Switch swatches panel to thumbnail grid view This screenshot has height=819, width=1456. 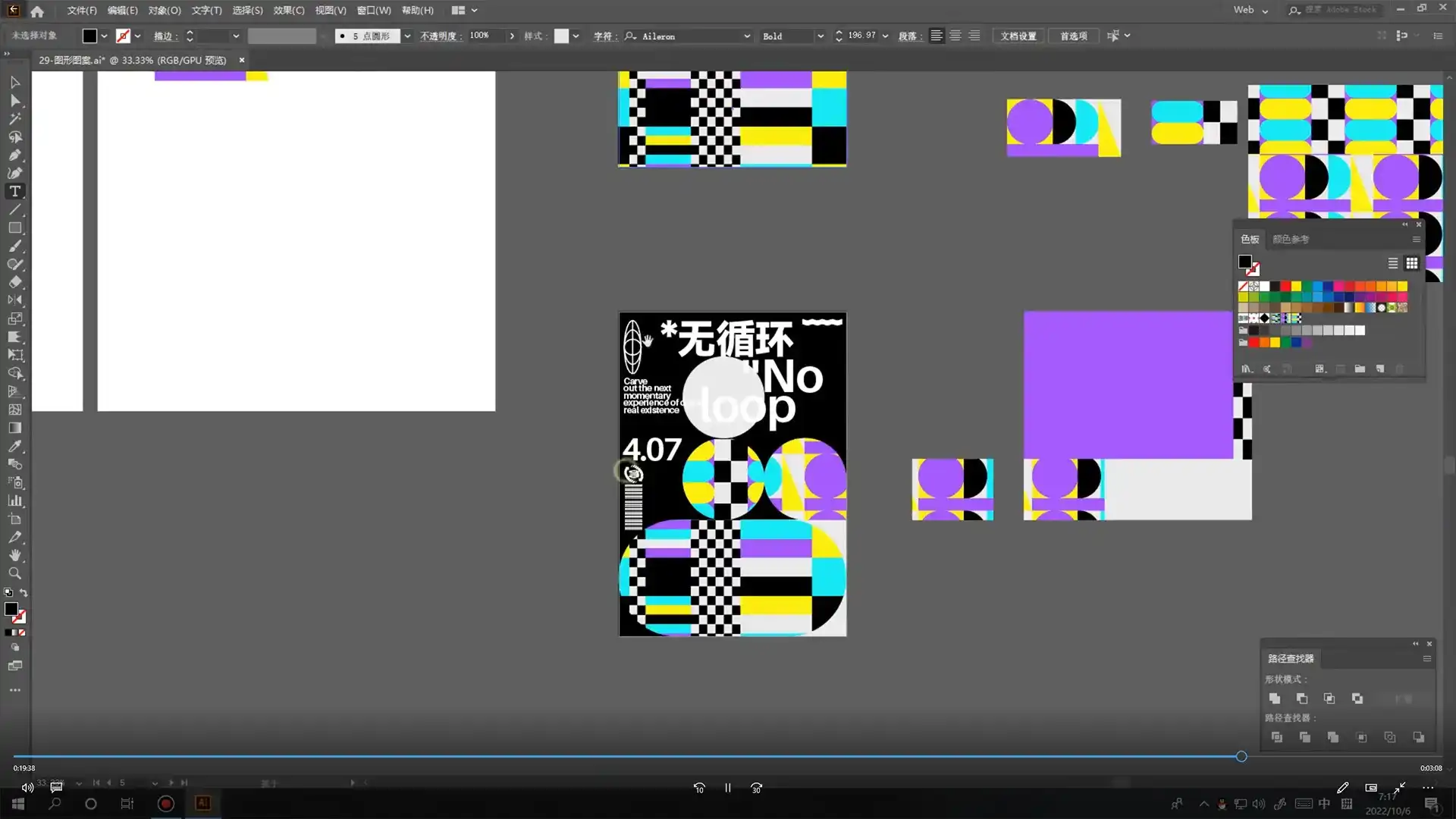[x=1411, y=263]
